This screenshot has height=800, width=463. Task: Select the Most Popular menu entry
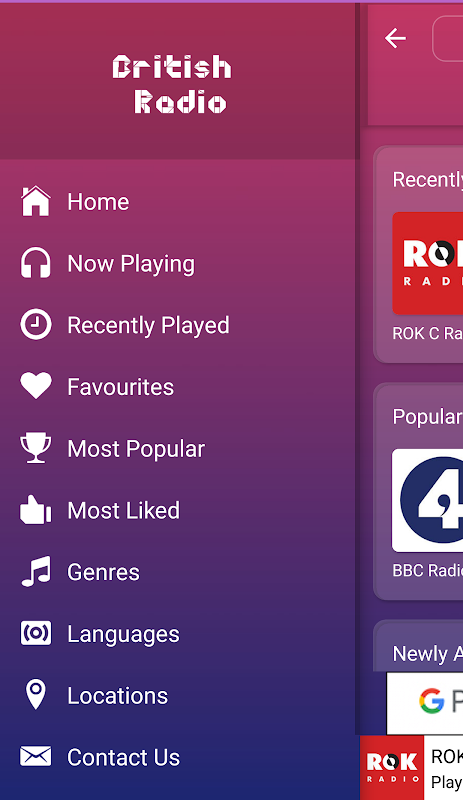click(136, 449)
